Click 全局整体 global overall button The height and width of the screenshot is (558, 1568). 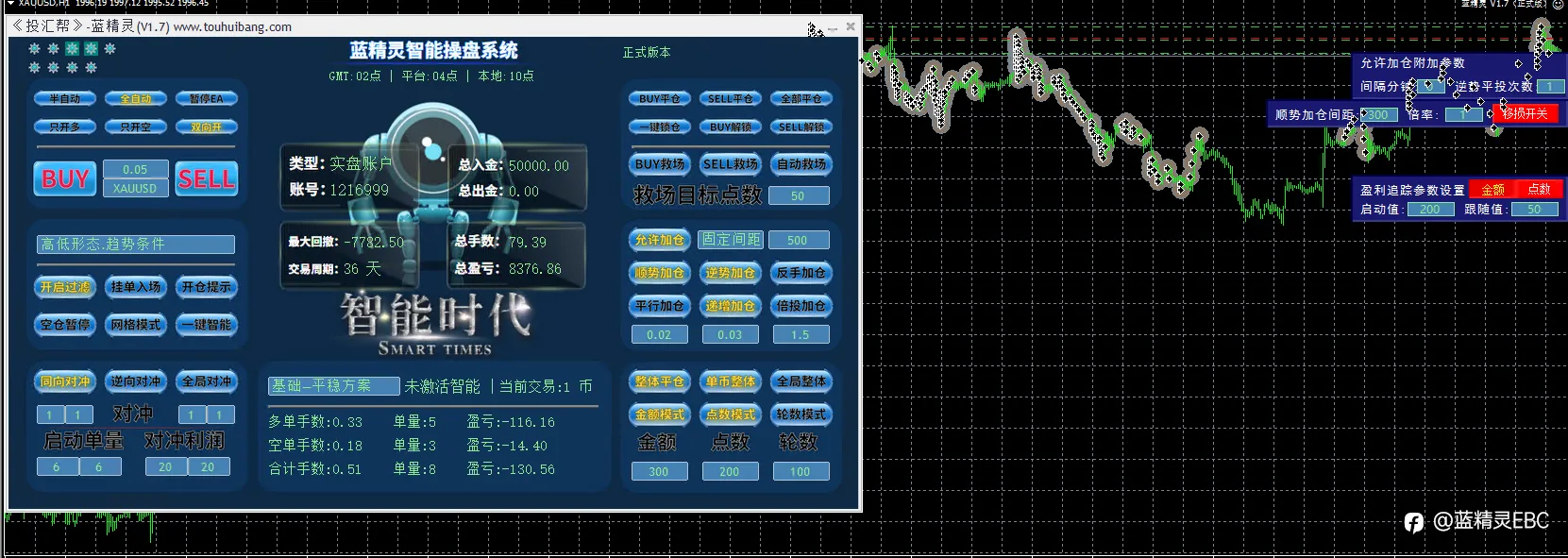[x=801, y=381]
